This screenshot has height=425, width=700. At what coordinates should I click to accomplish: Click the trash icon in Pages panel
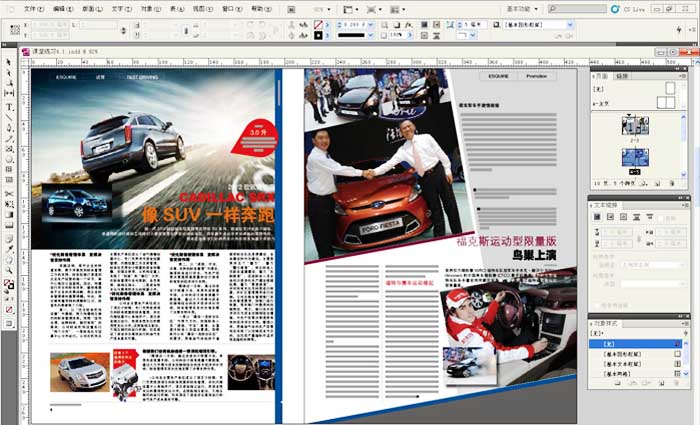coord(671,183)
